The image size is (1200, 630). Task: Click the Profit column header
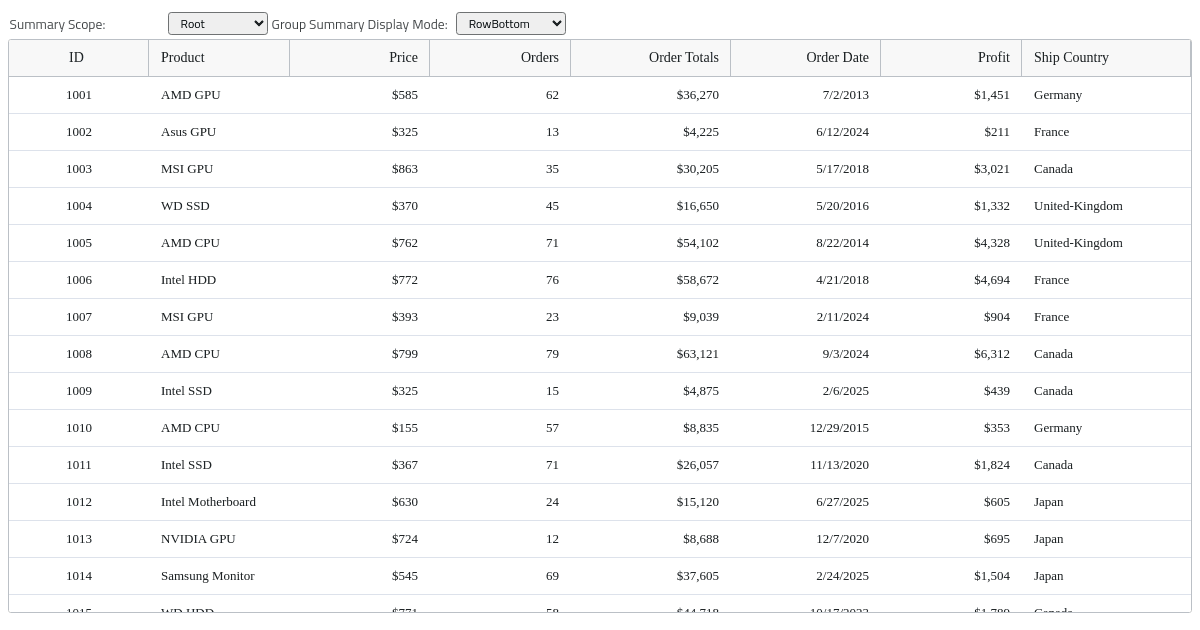click(951, 58)
